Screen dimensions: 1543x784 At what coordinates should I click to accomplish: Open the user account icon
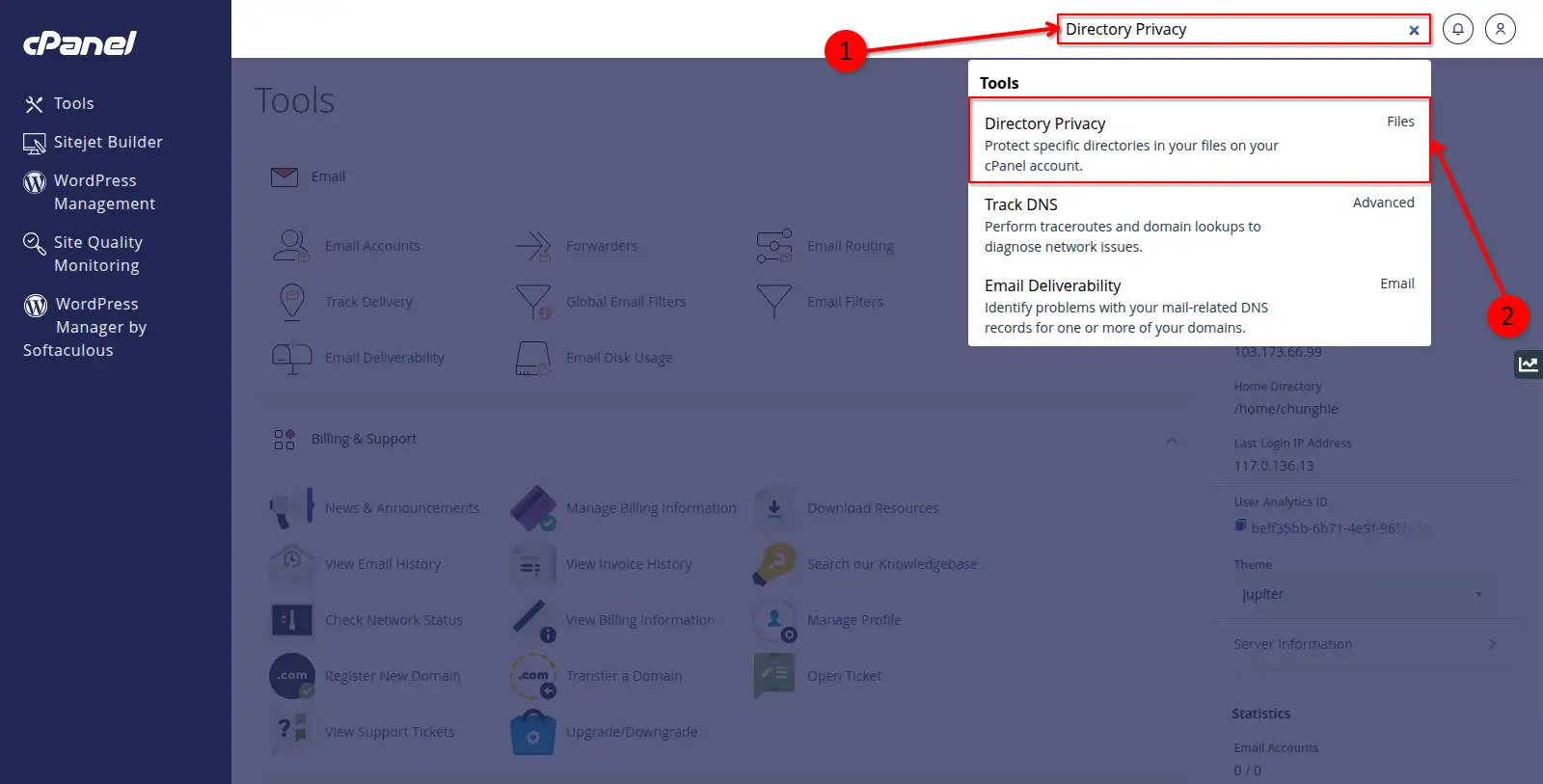click(x=1501, y=29)
